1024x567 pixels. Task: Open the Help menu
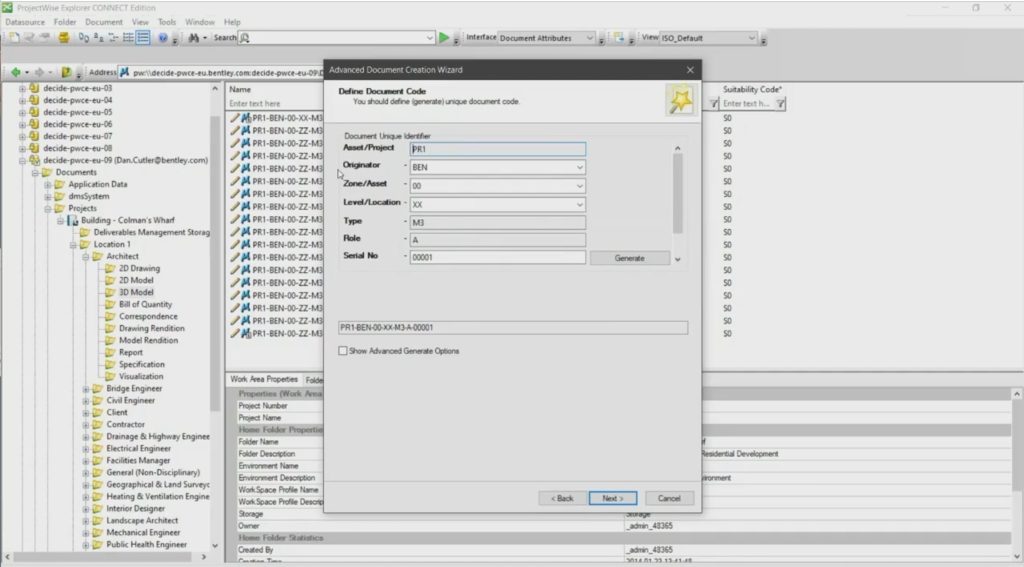[x=232, y=22]
